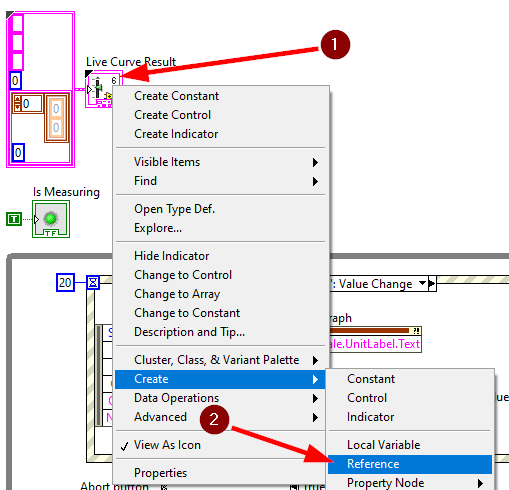This screenshot has height=490, width=509.
Task: Click the cluster constant's stepper arrows
Action: pos(17,104)
